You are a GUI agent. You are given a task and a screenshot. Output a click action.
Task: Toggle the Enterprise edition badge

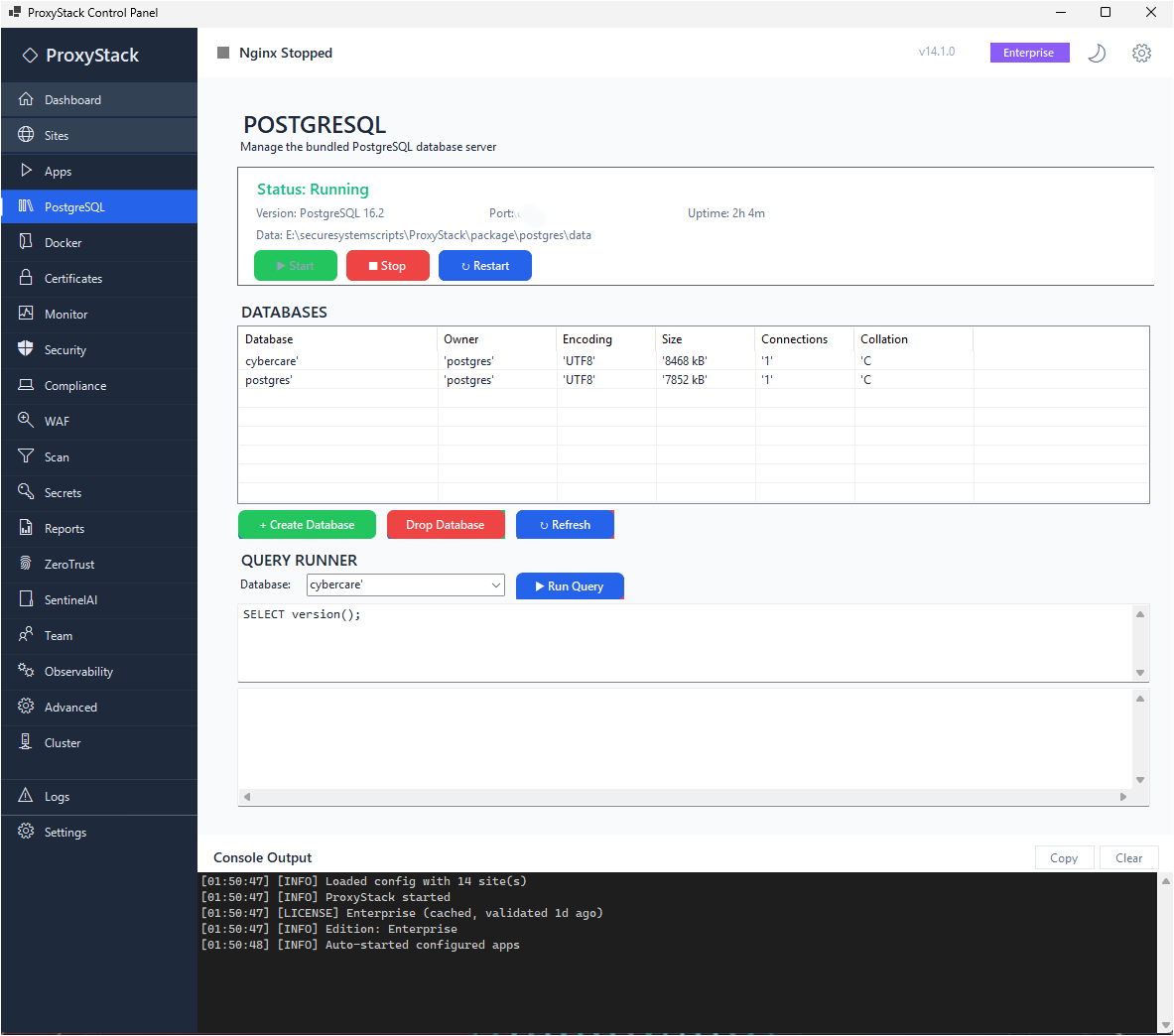pyautogui.click(x=1029, y=53)
